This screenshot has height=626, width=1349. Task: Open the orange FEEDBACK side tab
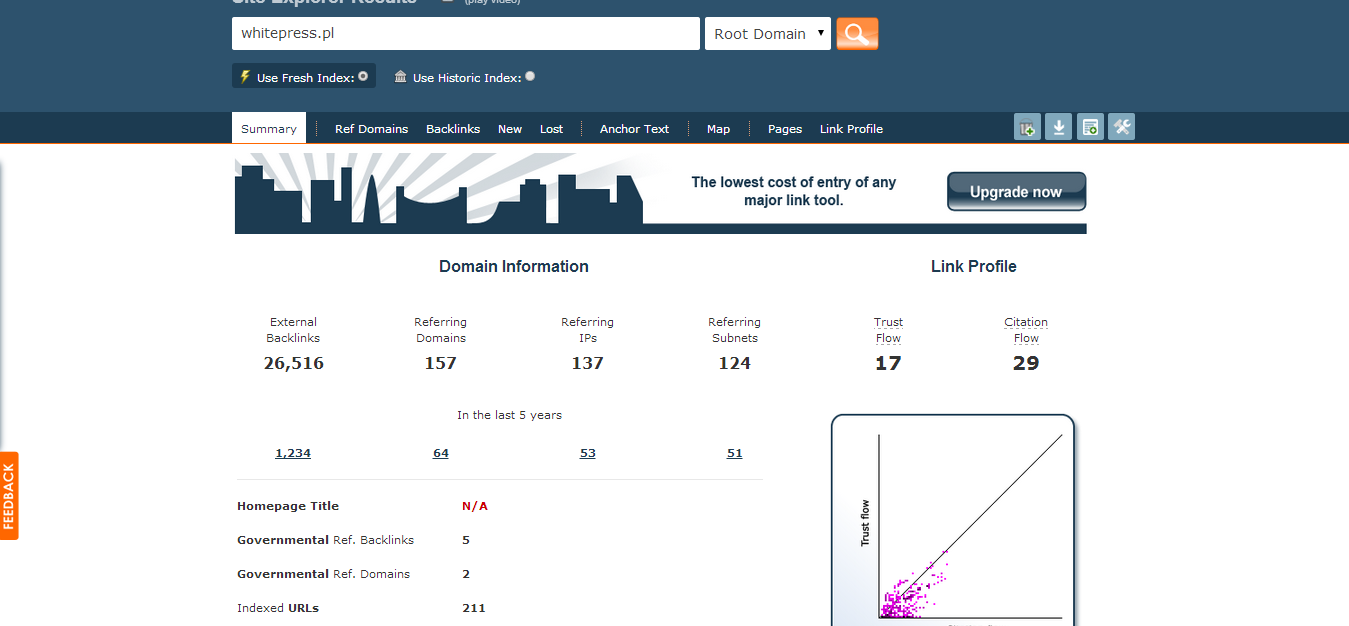9,496
